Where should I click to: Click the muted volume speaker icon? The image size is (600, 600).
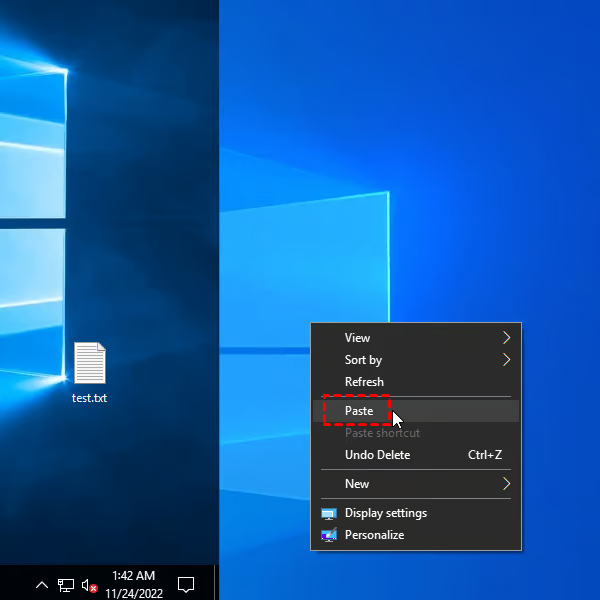pos(90,584)
